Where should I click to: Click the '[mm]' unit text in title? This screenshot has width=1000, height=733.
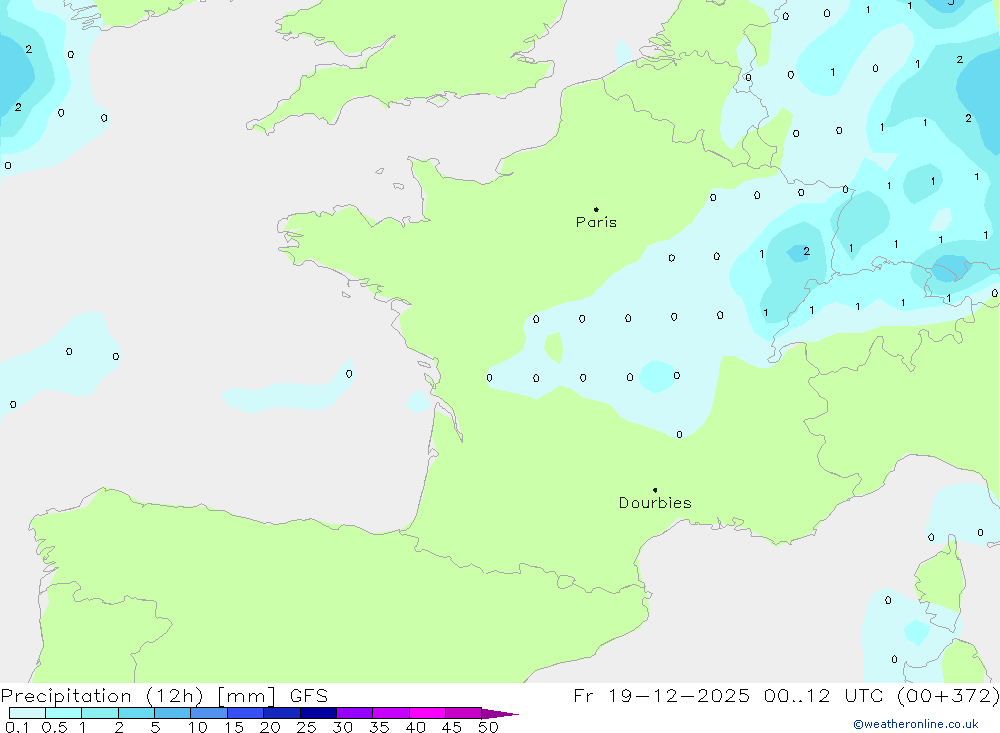coord(246,696)
